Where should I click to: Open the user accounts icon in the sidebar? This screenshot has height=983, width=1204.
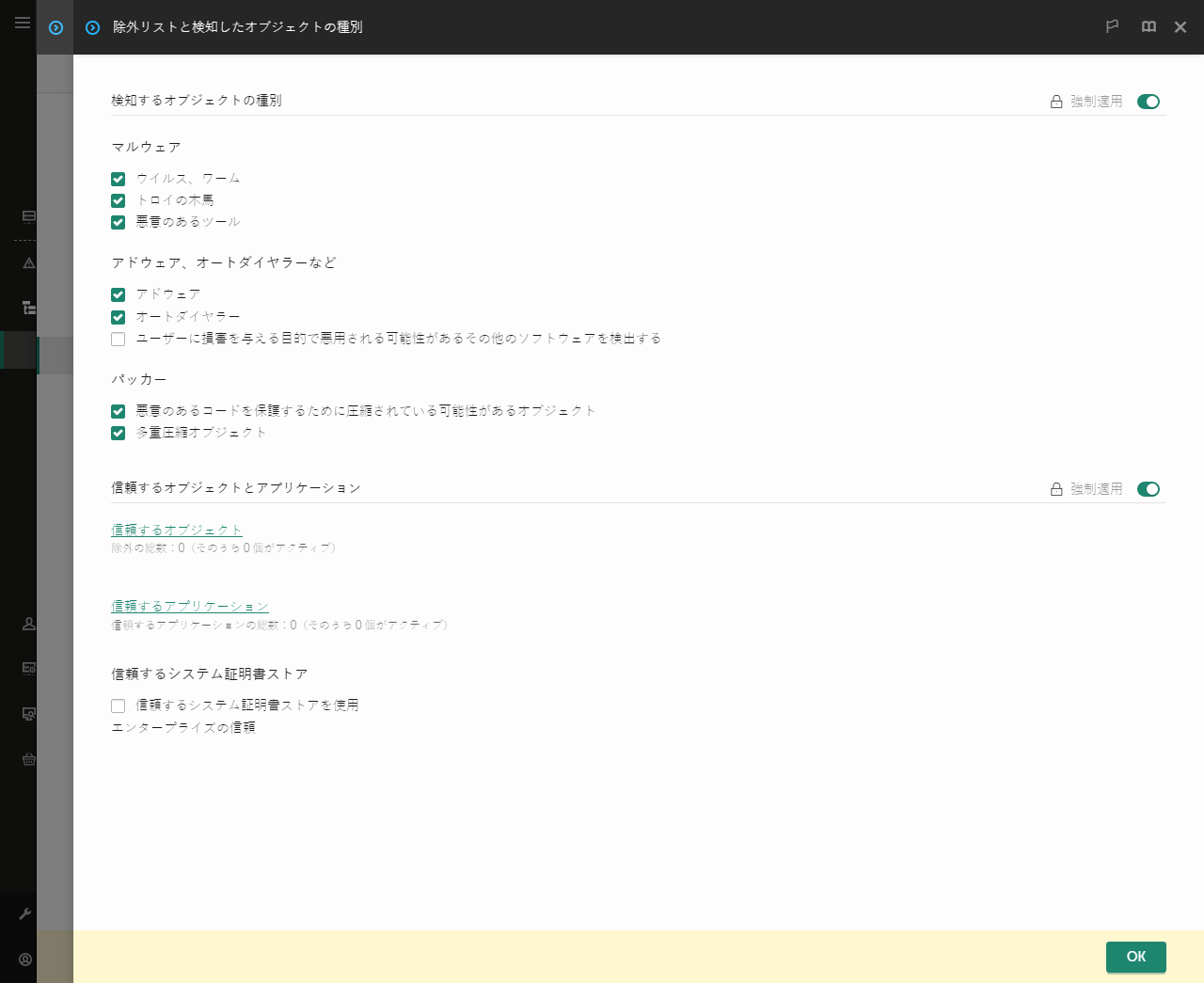coord(27,623)
